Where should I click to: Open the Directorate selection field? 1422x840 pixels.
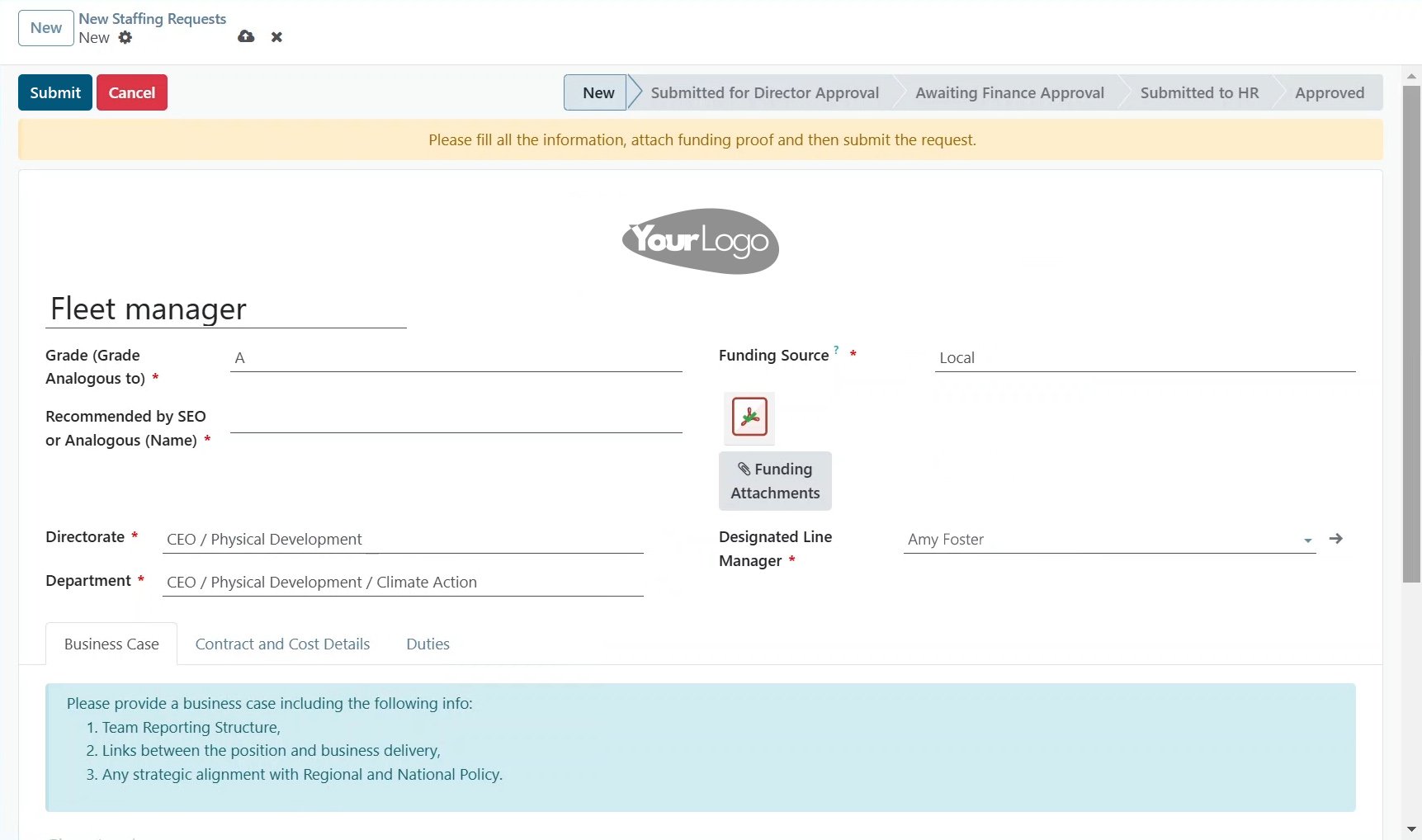(403, 540)
